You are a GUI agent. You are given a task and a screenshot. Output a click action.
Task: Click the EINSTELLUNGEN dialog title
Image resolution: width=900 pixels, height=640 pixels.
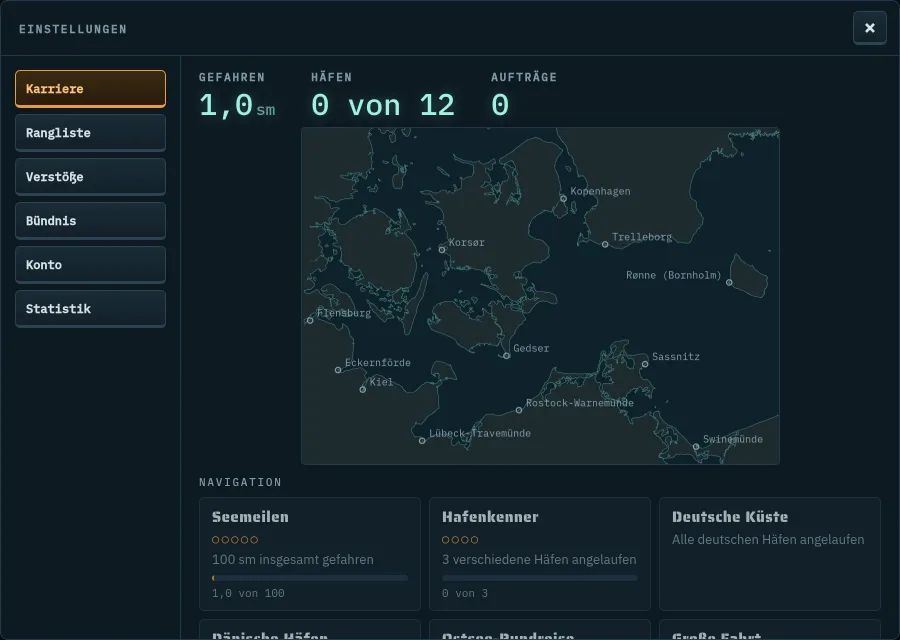tap(73, 29)
